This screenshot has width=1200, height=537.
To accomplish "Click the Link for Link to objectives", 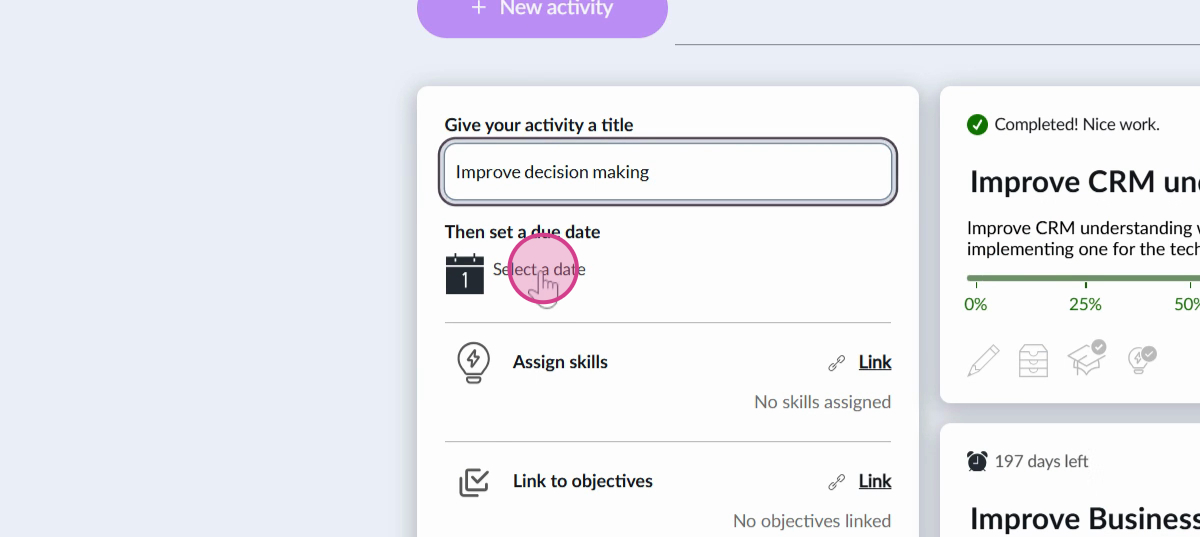I will (875, 481).
